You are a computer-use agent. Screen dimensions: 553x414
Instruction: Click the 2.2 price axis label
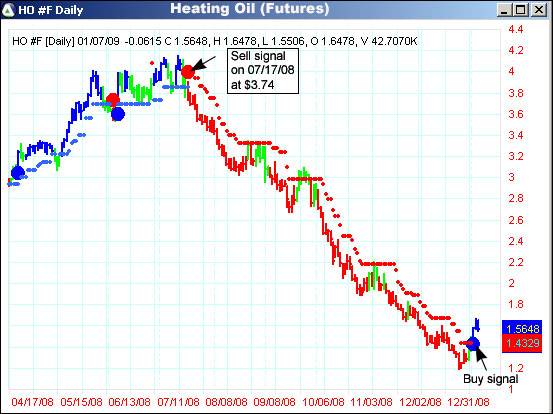[516, 262]
